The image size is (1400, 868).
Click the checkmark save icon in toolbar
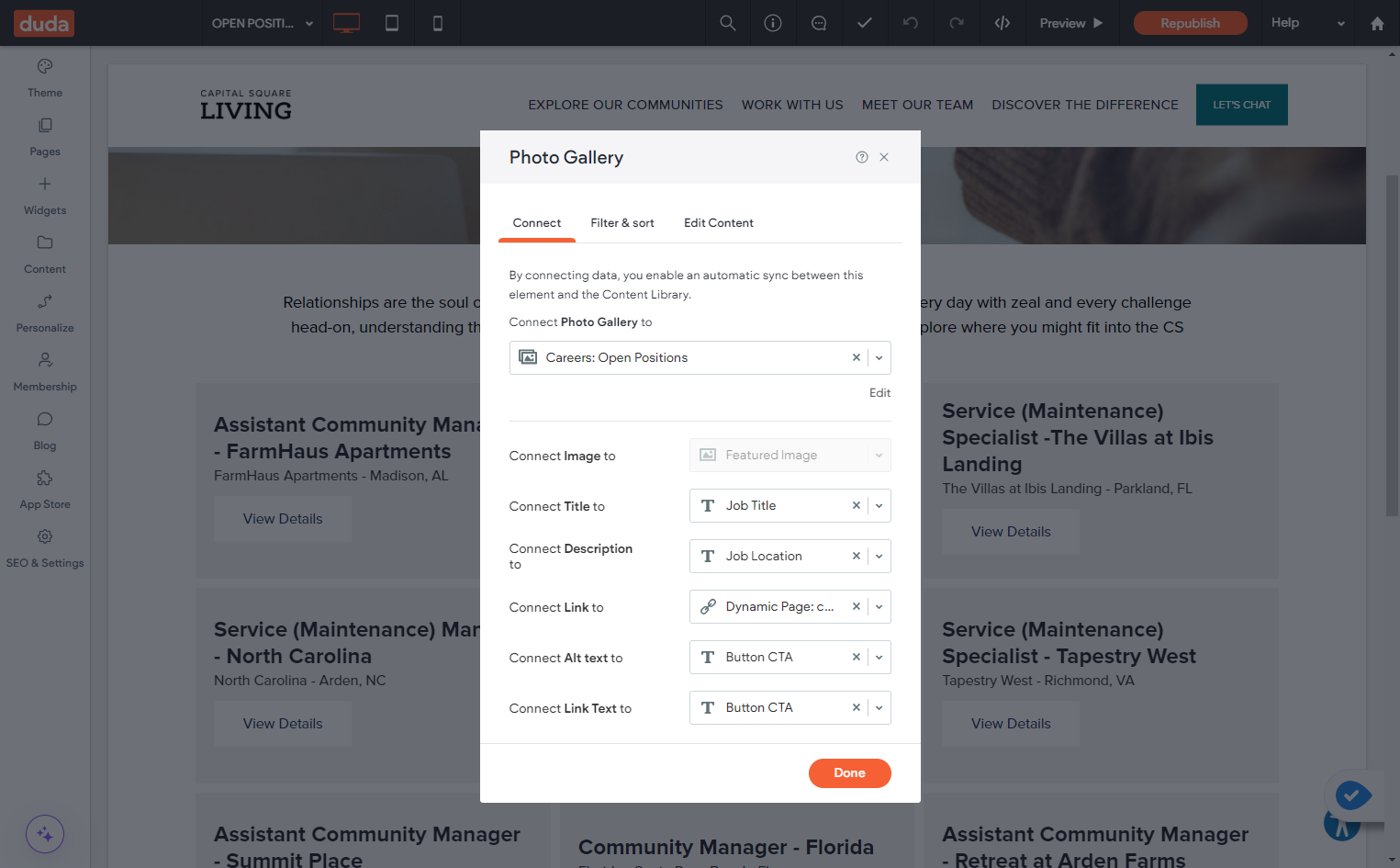coord(865,23)
